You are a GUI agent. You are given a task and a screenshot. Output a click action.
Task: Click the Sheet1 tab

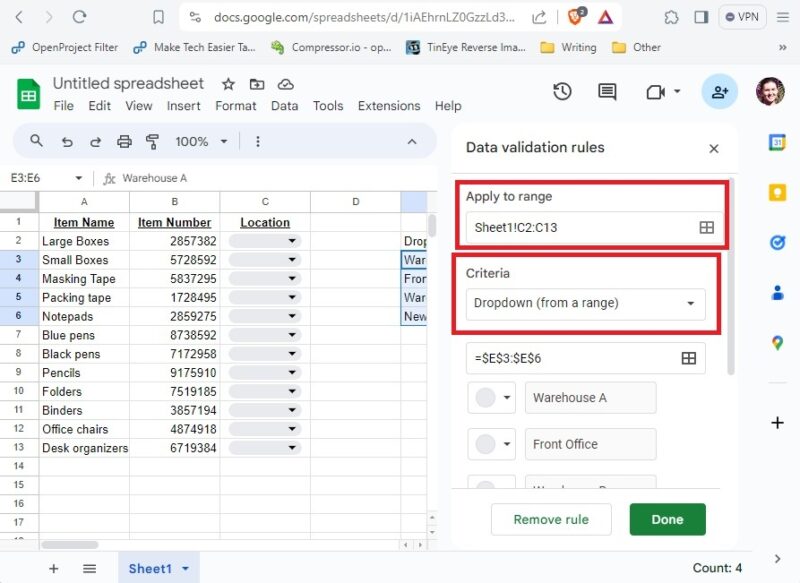(150, 567)
